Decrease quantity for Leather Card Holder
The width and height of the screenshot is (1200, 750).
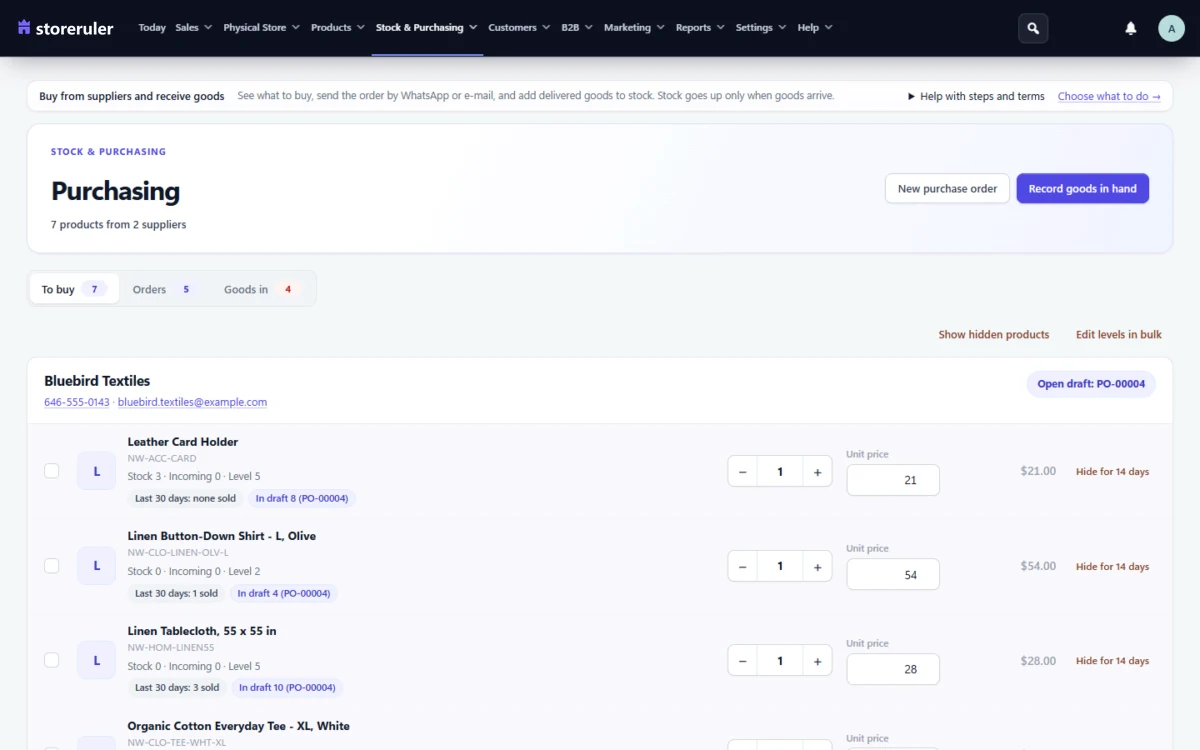[x=742, y=471]
